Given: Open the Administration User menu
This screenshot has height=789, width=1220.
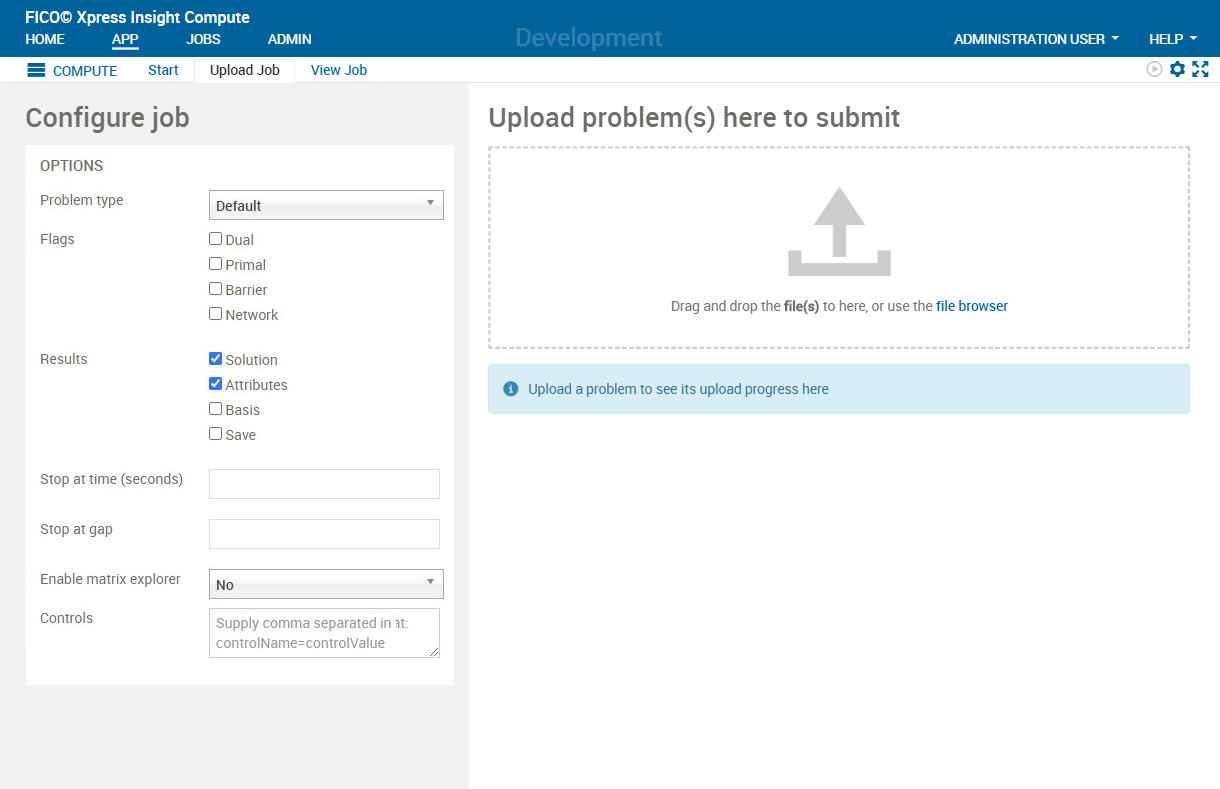Looking at the screenshot, I should pos(1036,39).
